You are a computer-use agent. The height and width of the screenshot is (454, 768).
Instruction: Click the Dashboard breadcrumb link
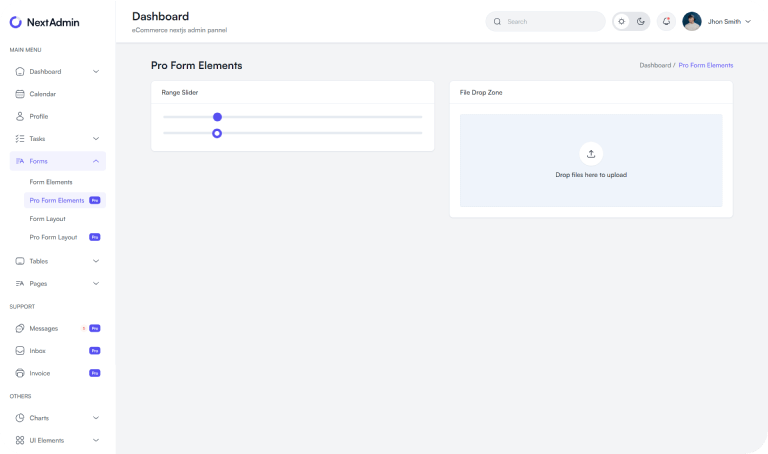pyautogui.click(x=655, y=65)
